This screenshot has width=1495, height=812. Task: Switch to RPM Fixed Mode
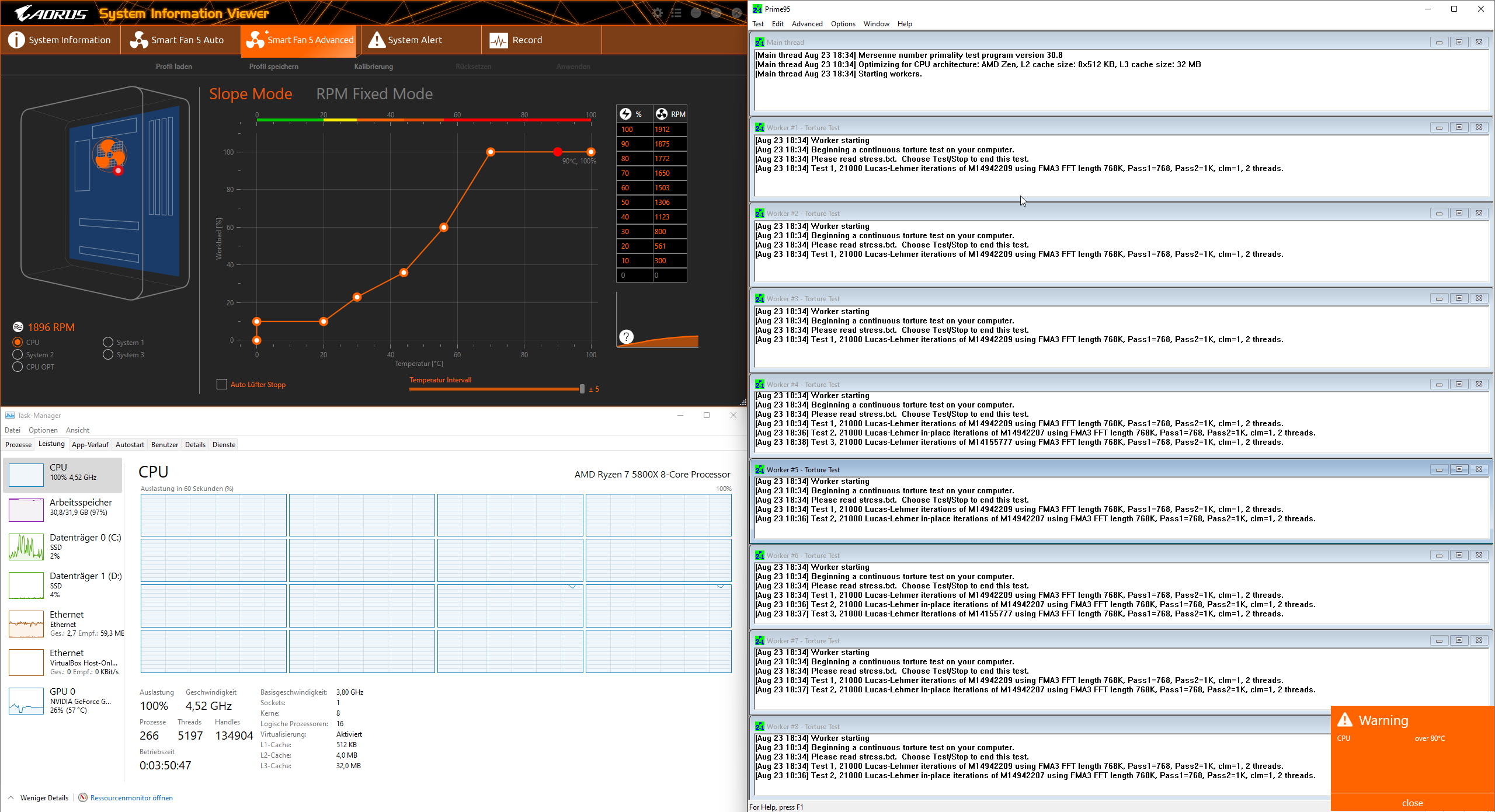tap(374, 94)
